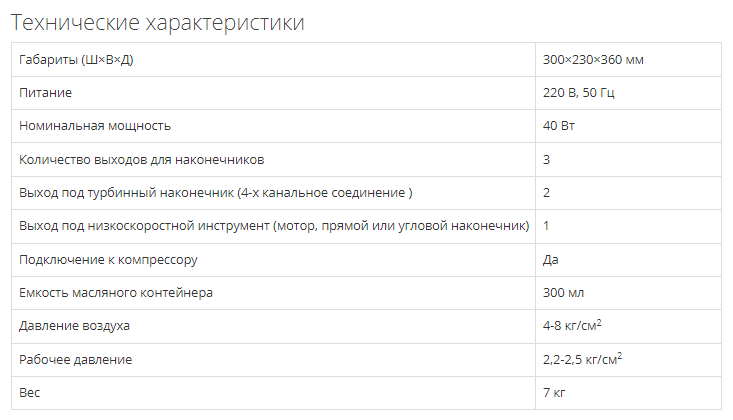This screenshot has height=420, width=733.
Task: Select value "1" for low-speed instrument output
Action: [547, 225]
